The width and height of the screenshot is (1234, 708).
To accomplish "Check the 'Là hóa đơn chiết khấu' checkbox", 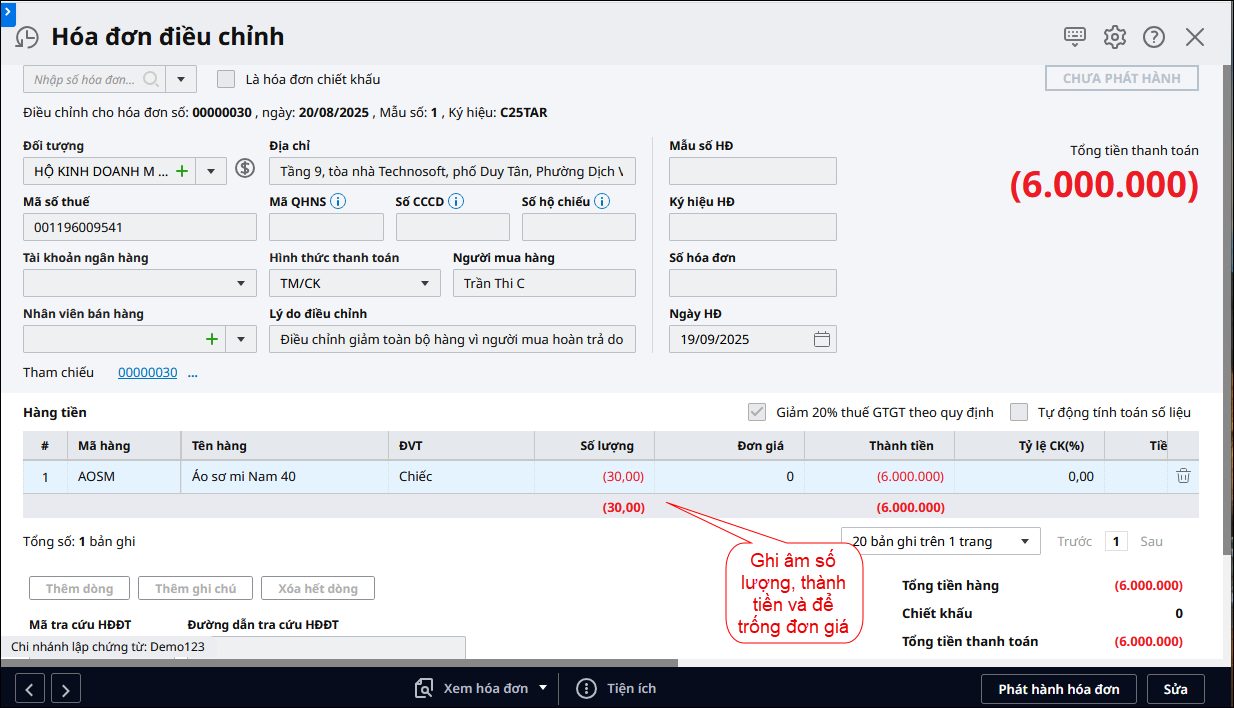I will (x=226, y=79).
